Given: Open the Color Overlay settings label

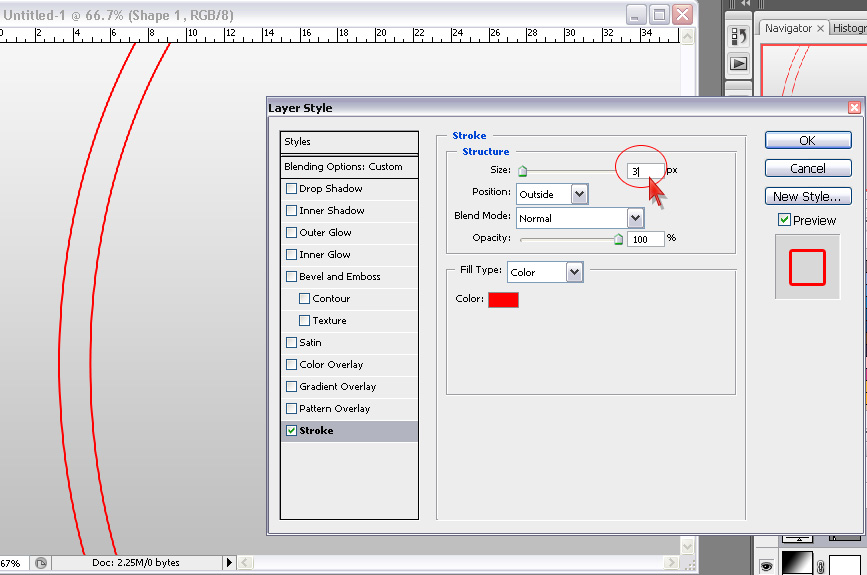Looking at the screenshot, I should pos(331,364).
